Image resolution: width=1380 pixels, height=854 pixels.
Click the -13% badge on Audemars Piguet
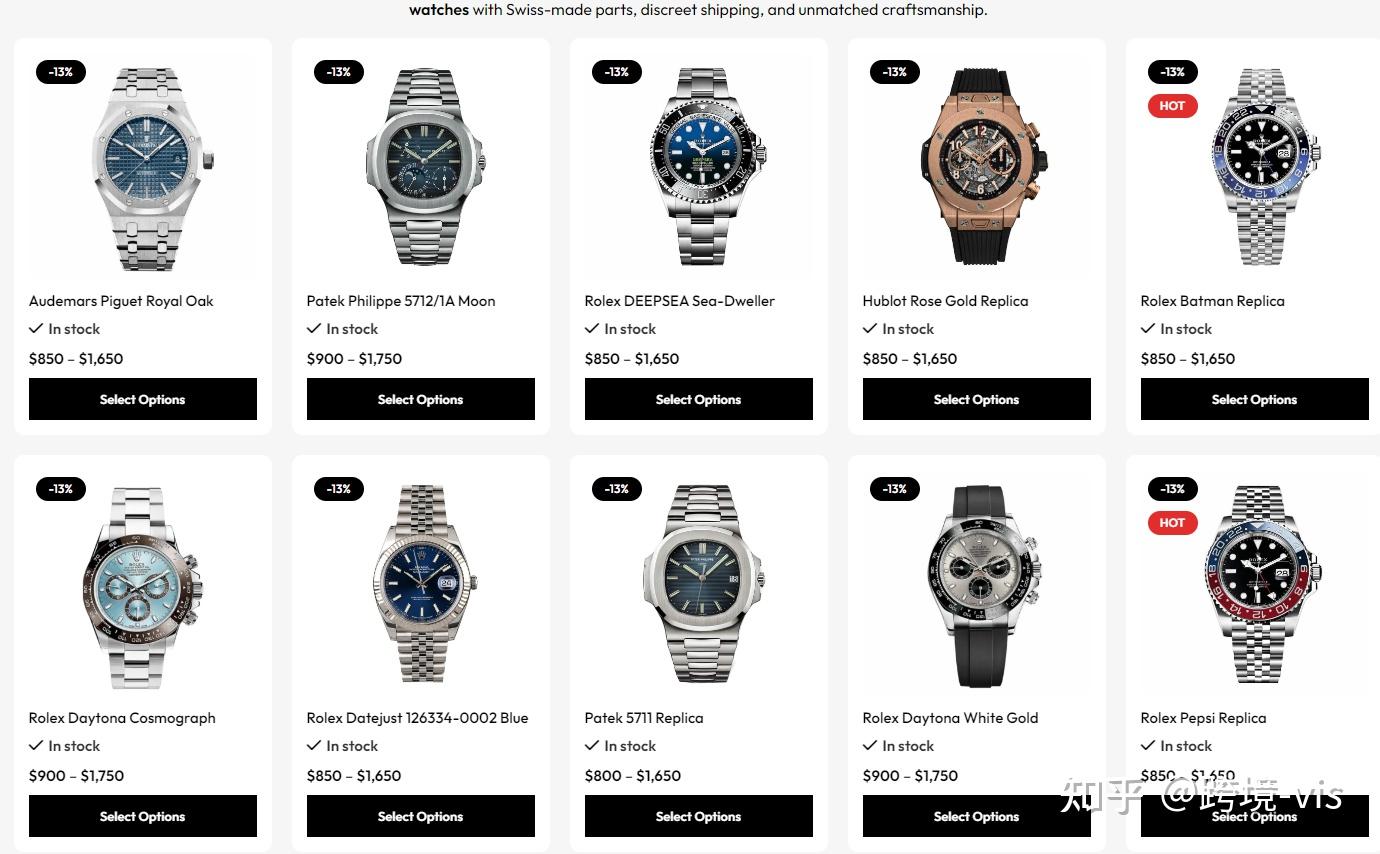click(61, 72)
